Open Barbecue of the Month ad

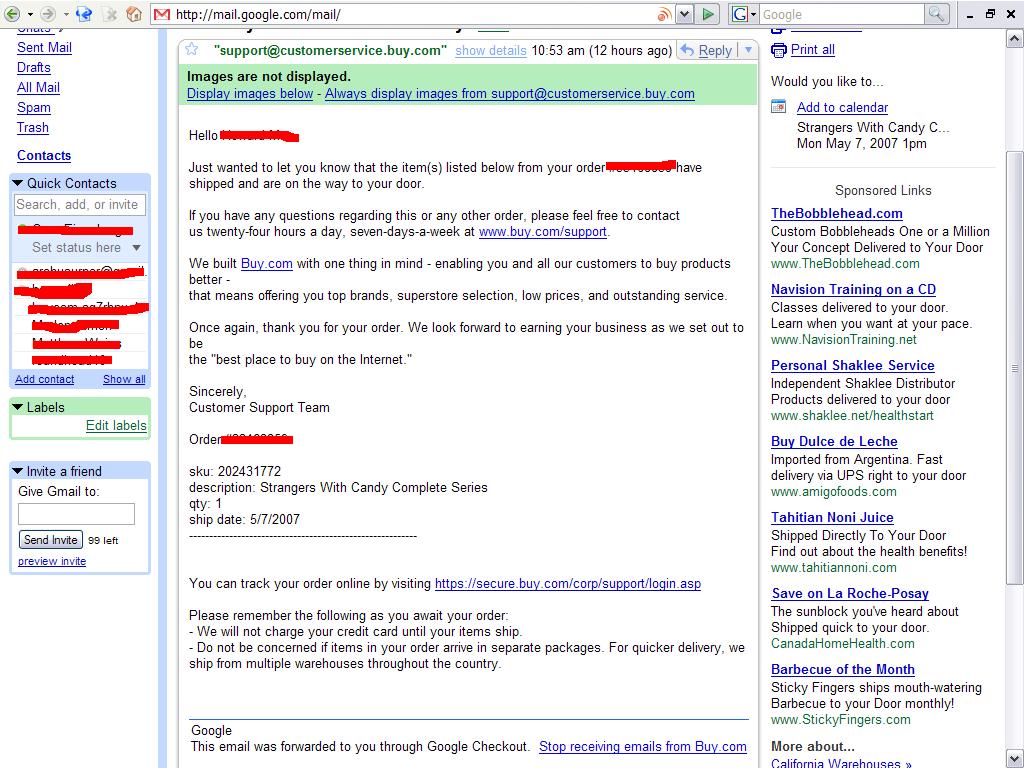pos(842,669)
